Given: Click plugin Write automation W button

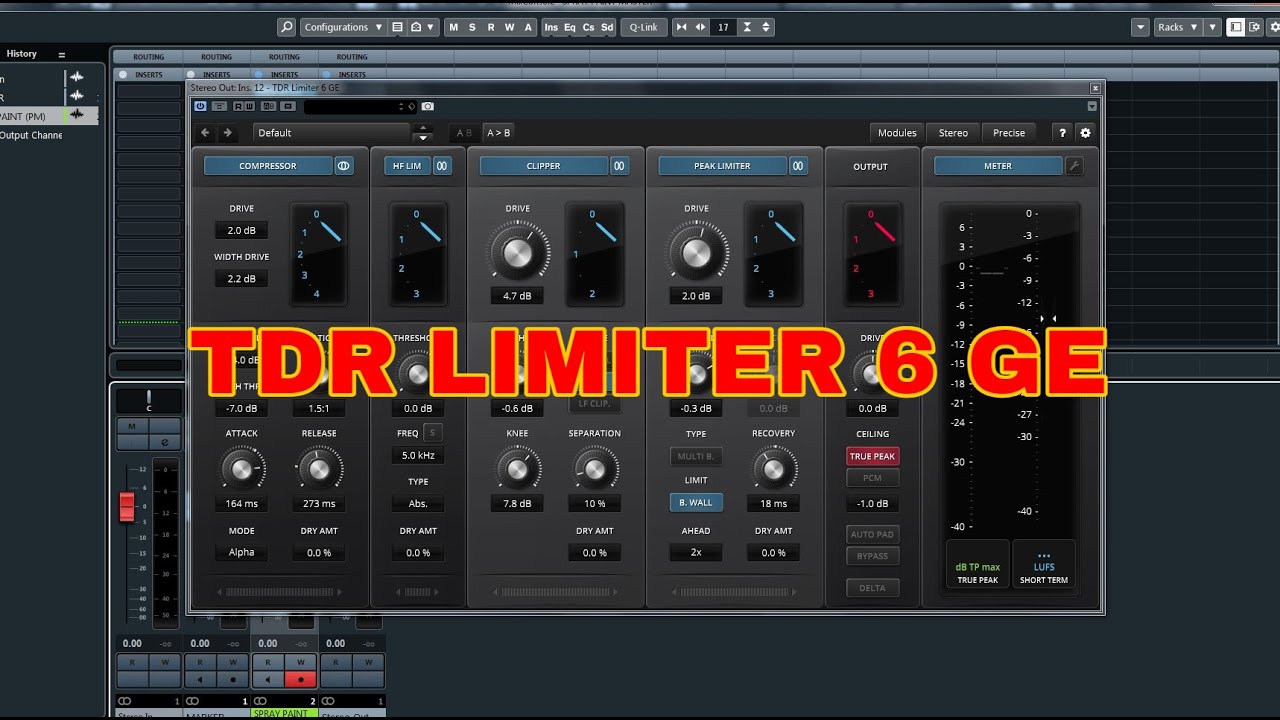Looking at the screenshot, I should point(249,106).
